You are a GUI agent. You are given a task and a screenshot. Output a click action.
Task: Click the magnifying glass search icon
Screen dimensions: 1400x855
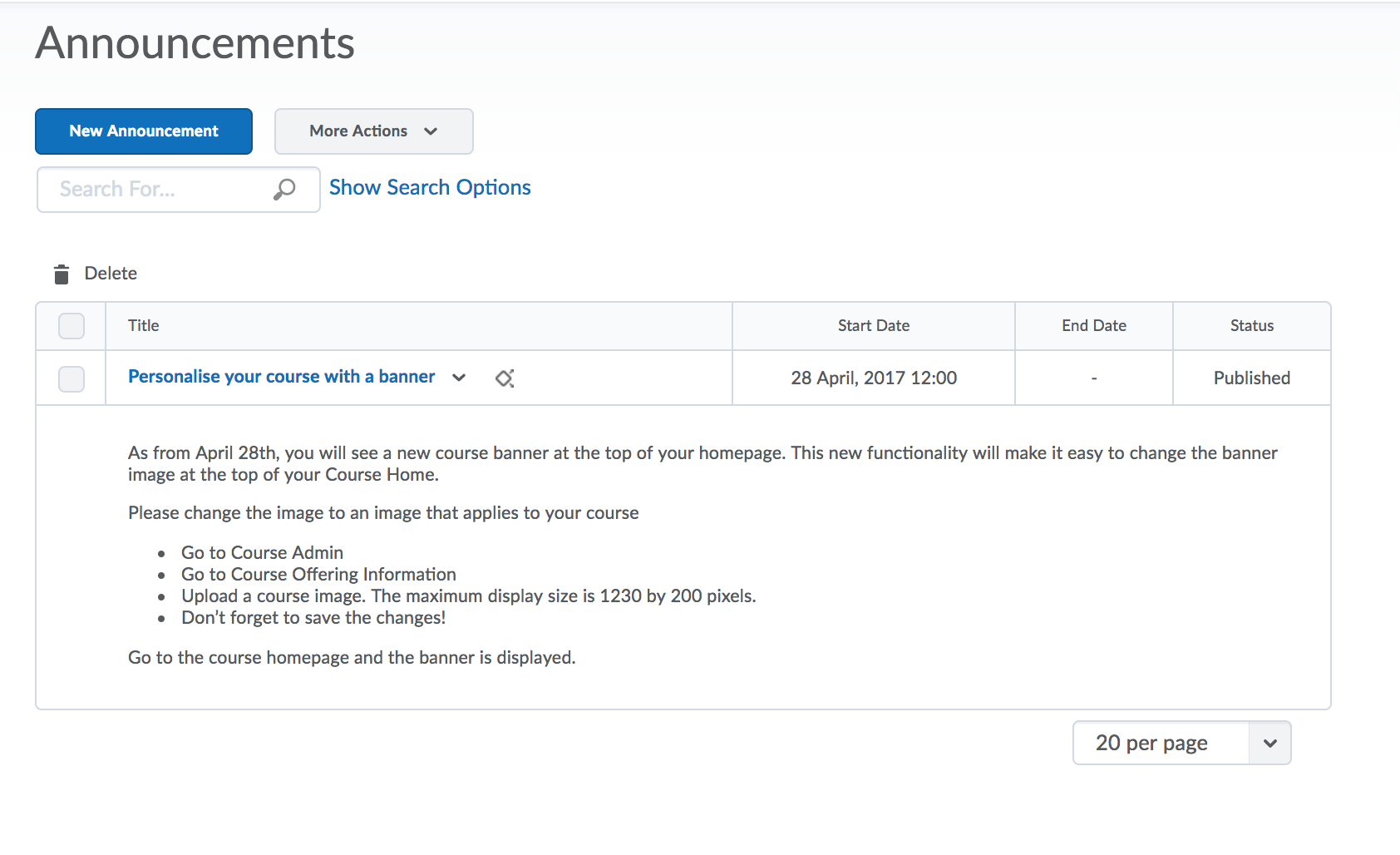coord(284,190)
